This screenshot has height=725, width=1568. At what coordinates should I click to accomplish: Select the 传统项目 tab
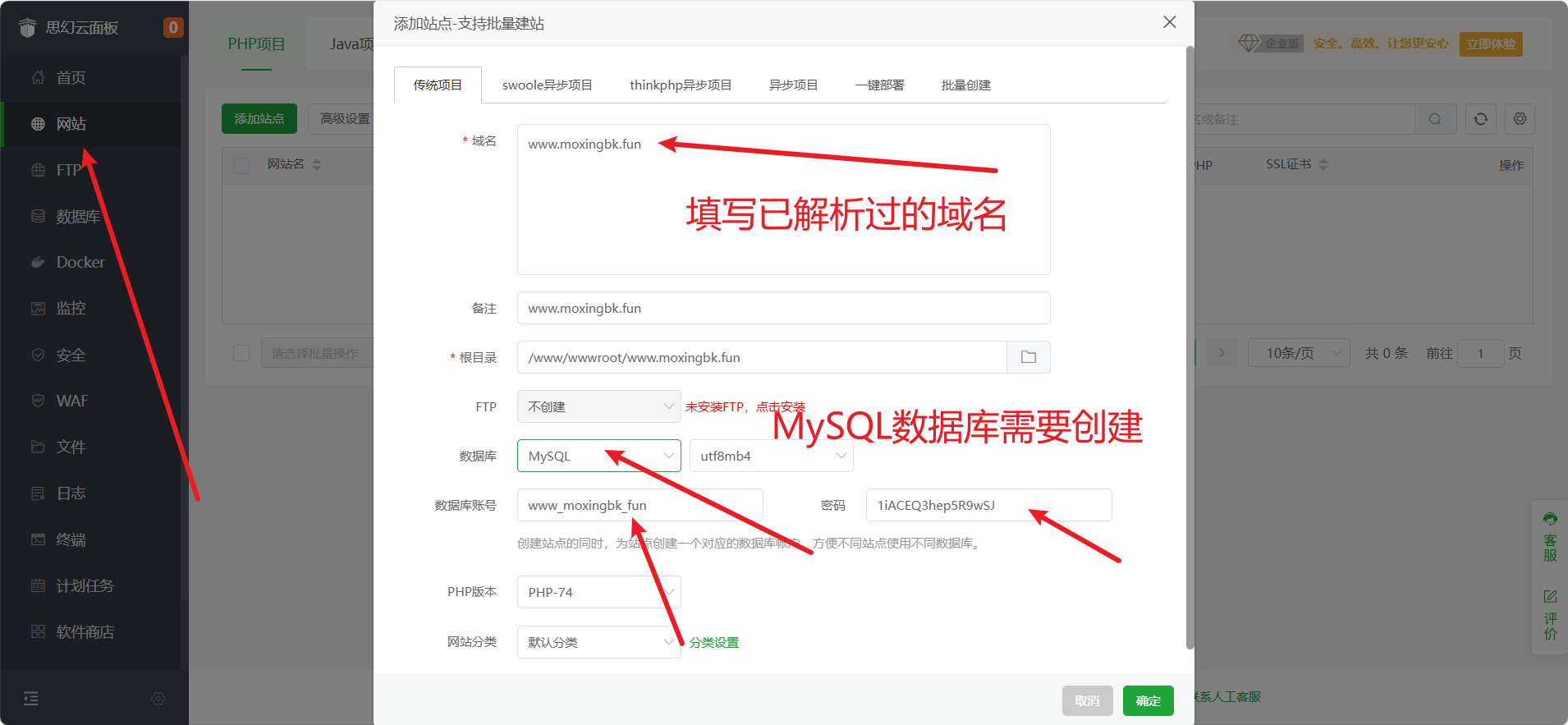coord(438,85)
